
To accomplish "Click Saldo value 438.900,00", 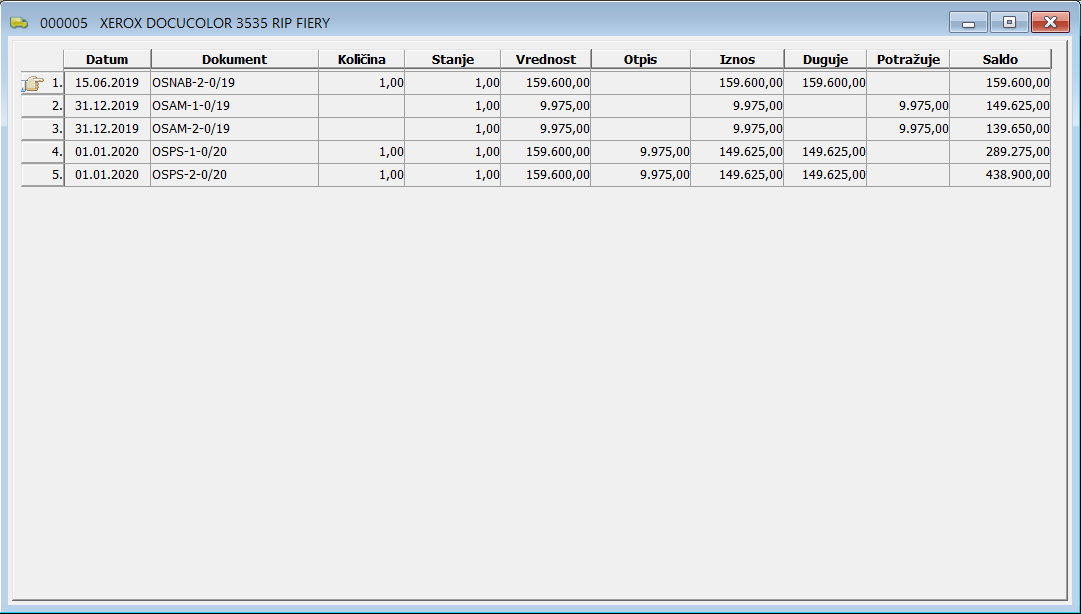I will [1000, 174].
